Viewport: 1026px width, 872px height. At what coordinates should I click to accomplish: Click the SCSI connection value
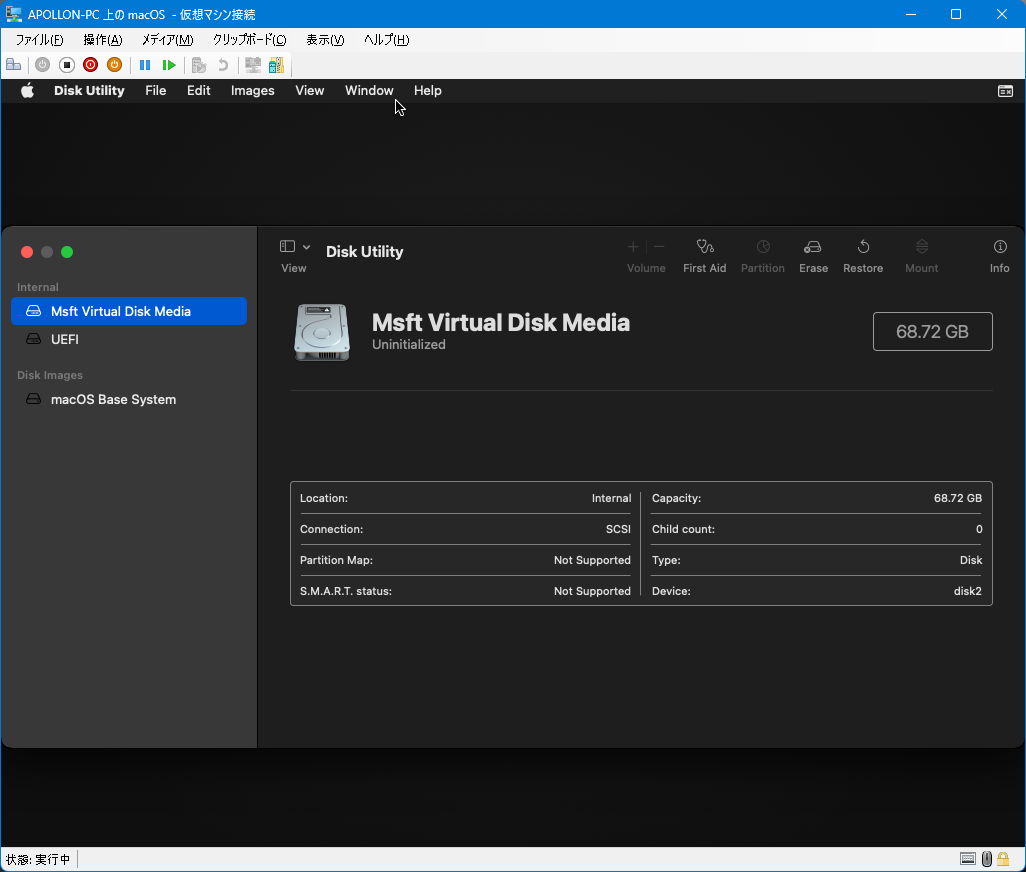(x=618, y=529)
